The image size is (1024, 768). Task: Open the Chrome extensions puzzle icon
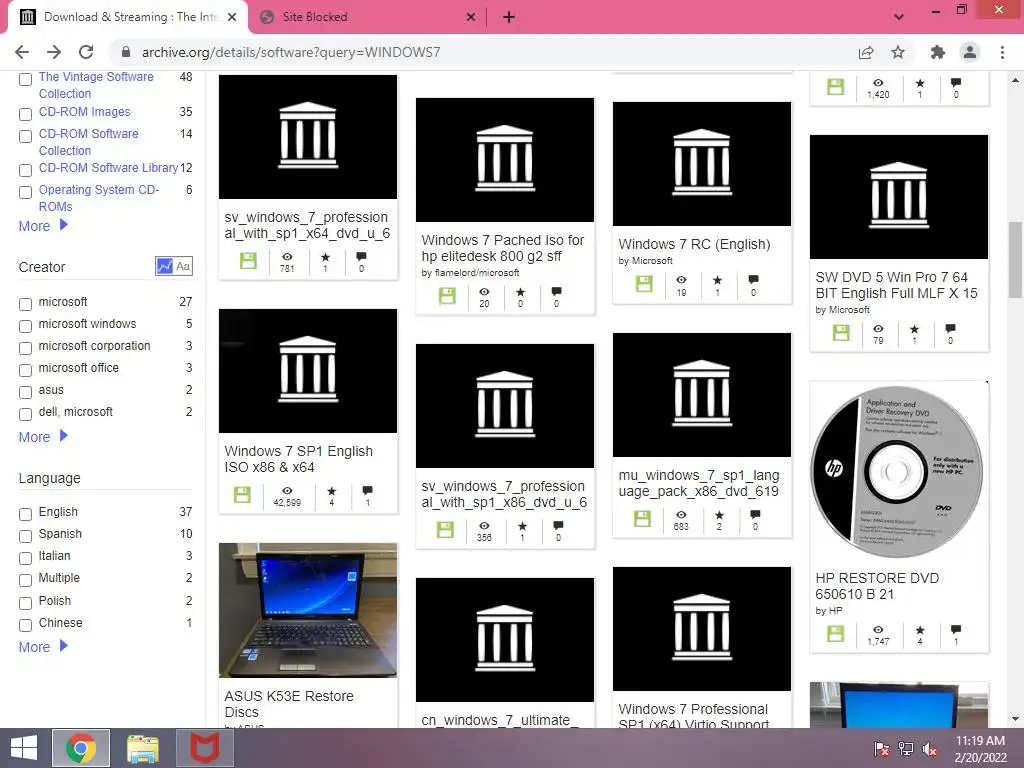(938, 52)
